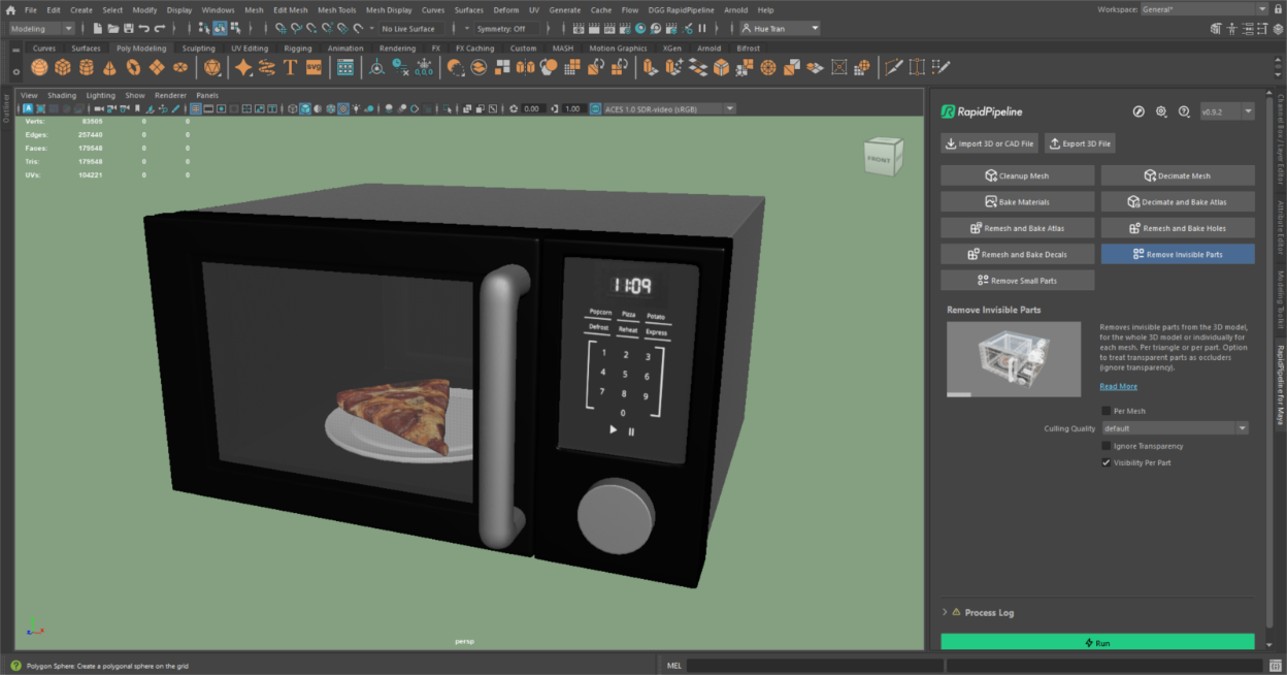Screen dimensions: 1287x675
Task: Create a polygon disc from the shelf
Action: [180, 67]
